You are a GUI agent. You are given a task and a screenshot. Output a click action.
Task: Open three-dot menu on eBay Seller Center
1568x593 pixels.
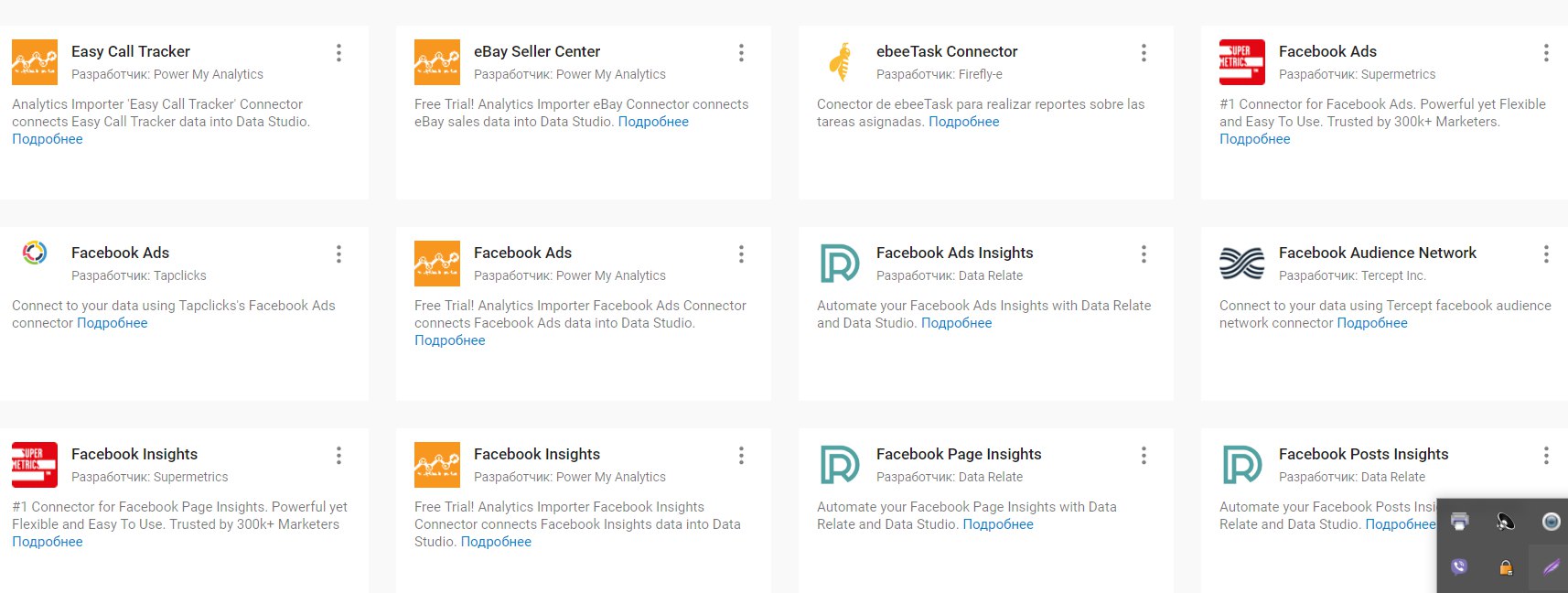[741, 53]
